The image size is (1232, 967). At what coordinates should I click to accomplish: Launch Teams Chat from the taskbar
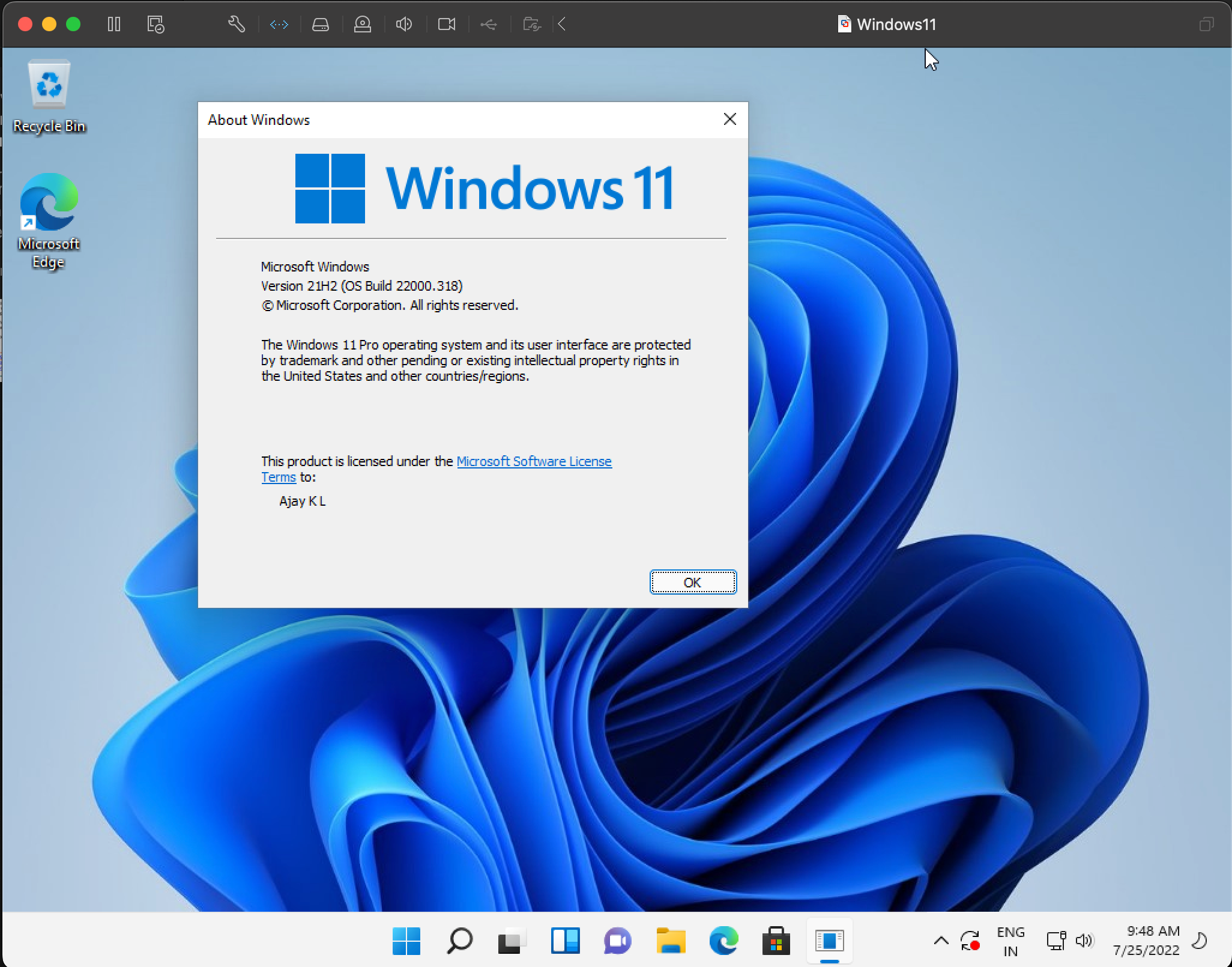(x=618, y=941)
